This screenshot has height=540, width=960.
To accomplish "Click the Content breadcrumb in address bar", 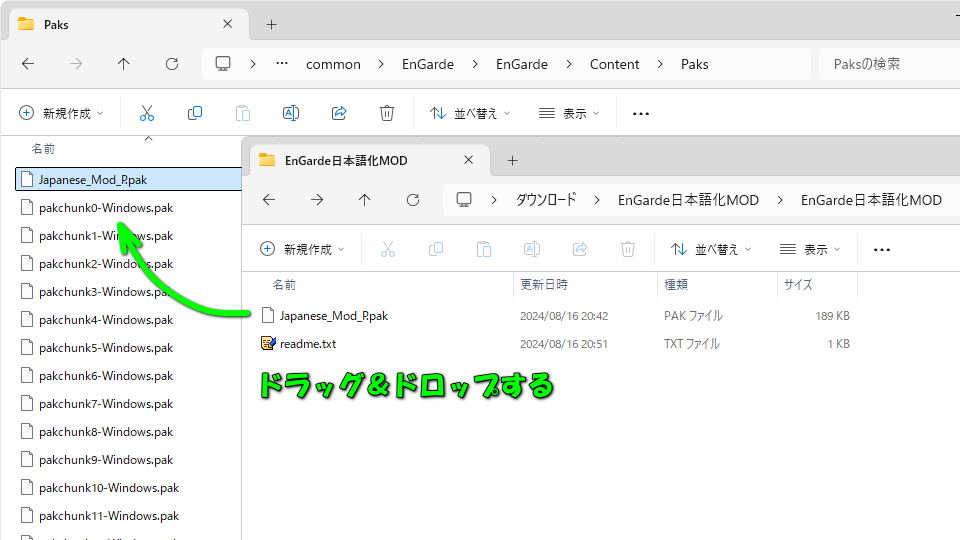I will (614, 64).
